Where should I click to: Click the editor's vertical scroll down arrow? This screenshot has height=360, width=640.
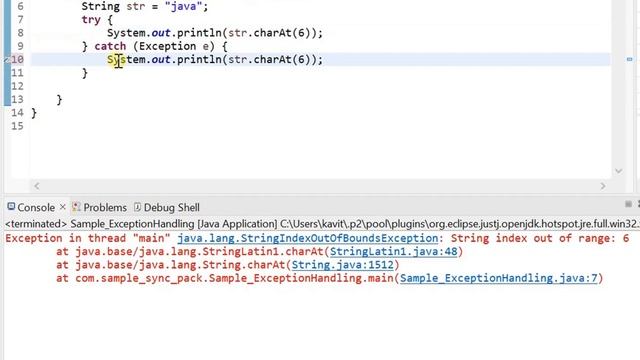click(x=618, y=171)
